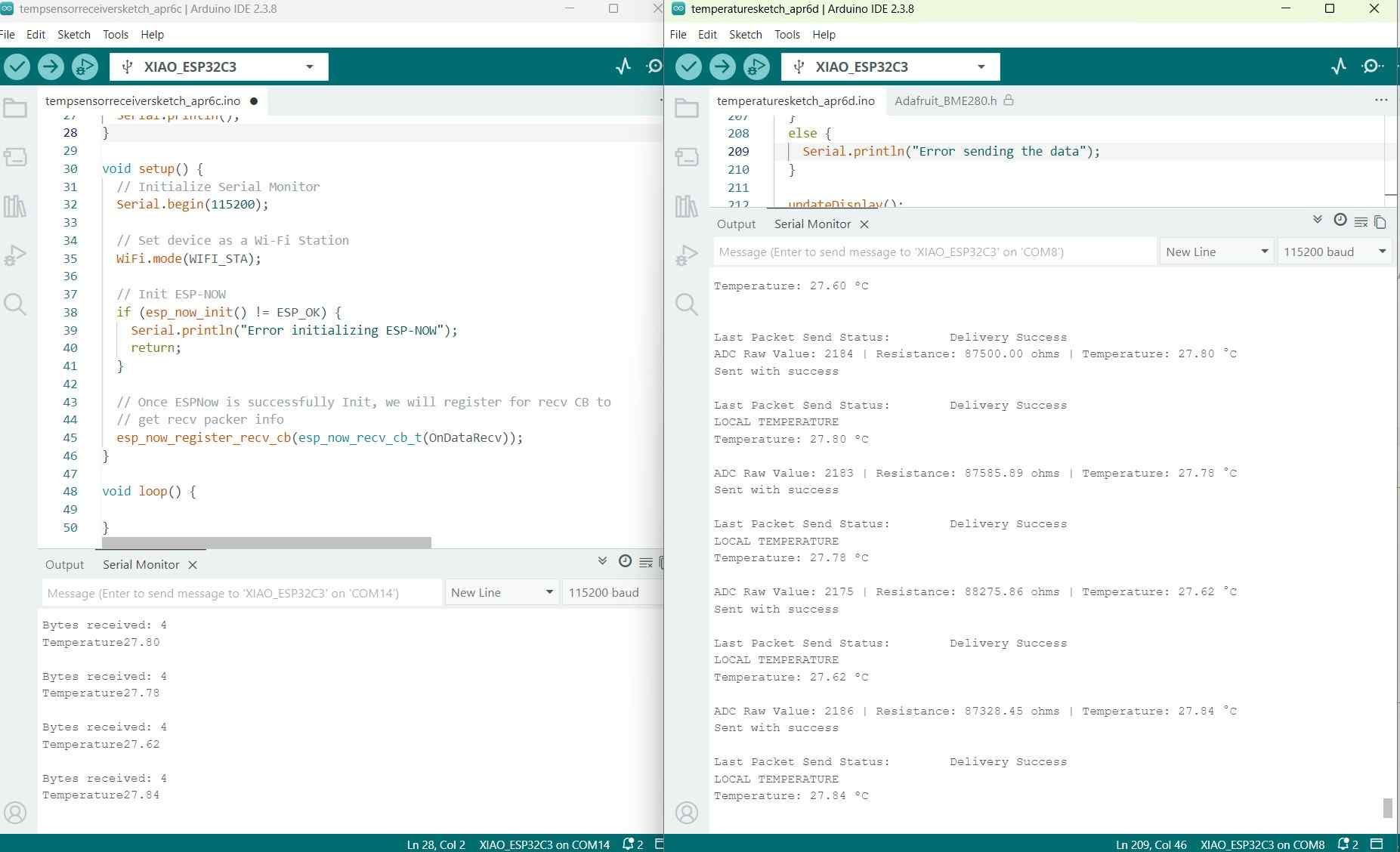Click the COM8 serial message input field
This screenshot has height=852, width=1400.
(x=935, y=252)
